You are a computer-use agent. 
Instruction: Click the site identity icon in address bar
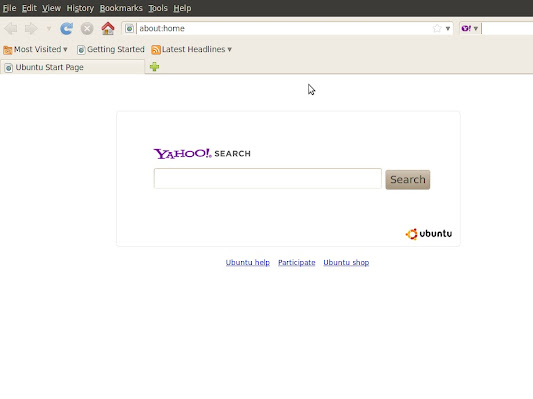coord(129,29)
